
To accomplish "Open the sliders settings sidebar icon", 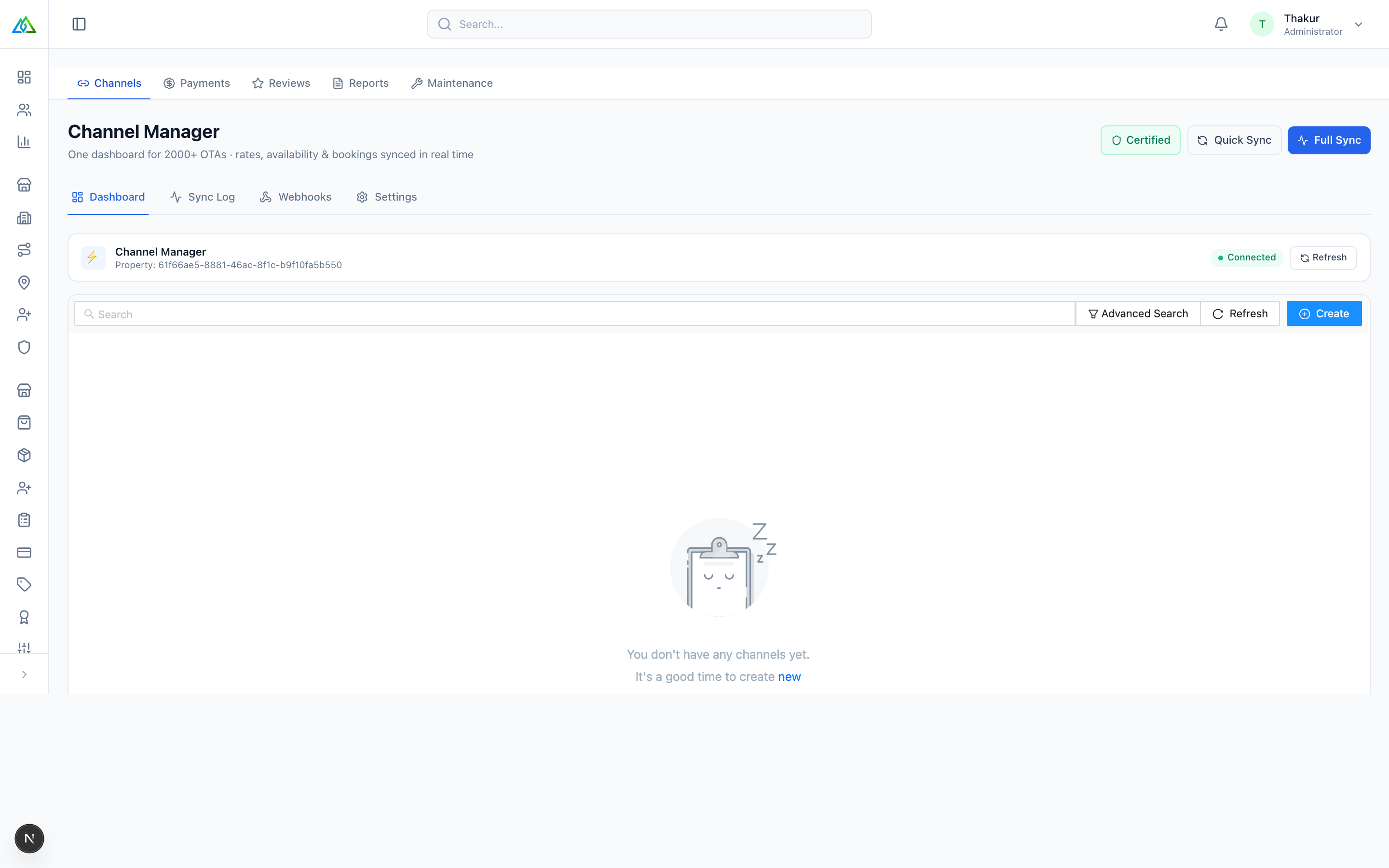I will tap(24, 648).
